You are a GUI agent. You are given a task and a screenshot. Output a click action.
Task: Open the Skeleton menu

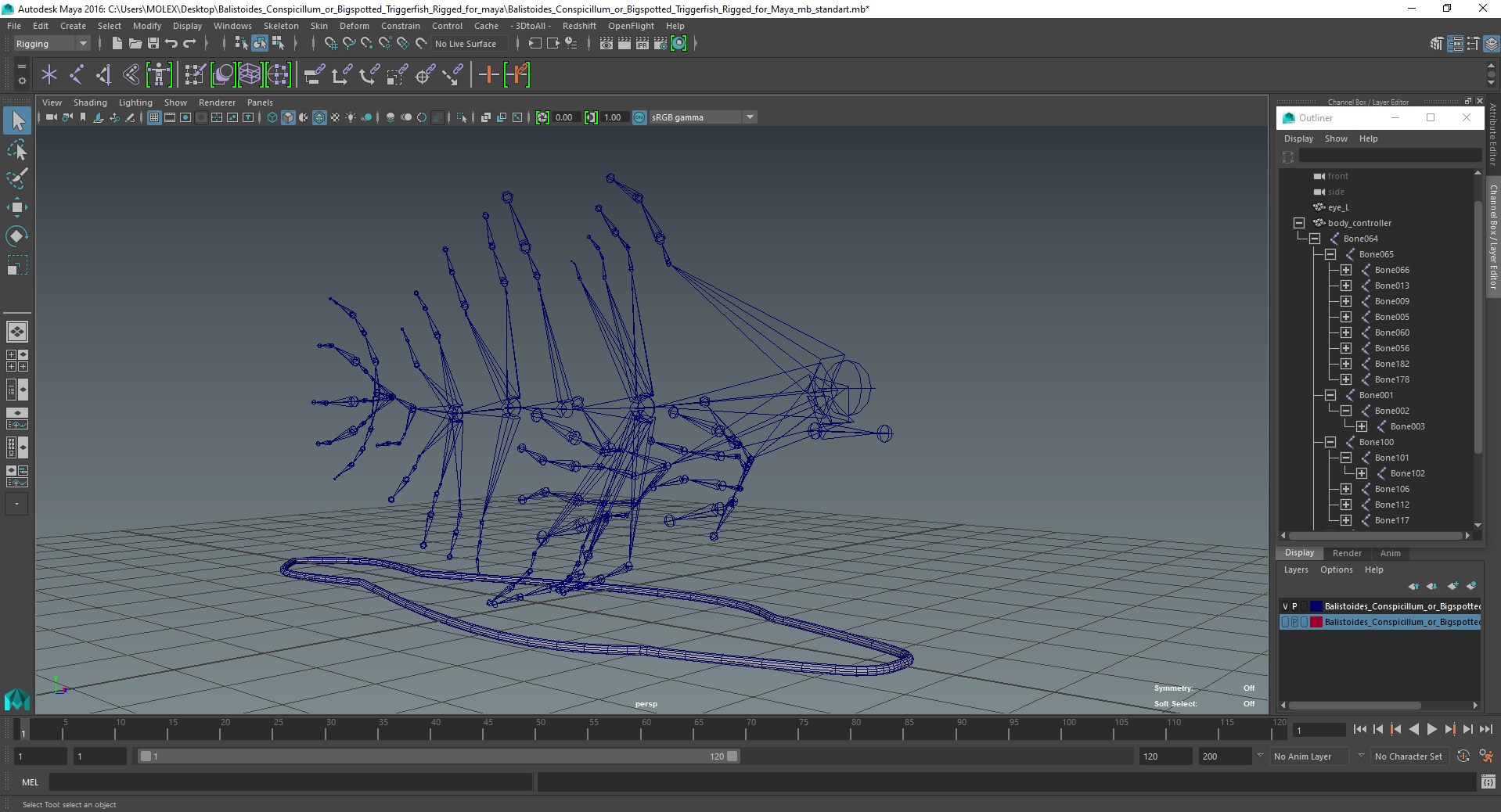tap(281, 26)
